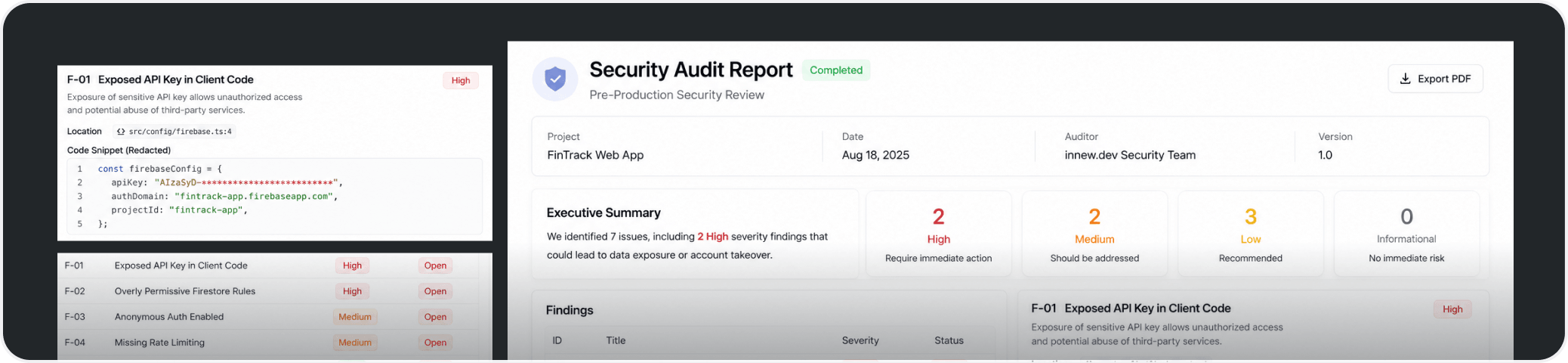Image resolution: width=1568 pixels, height=363 pixels.
Task: Click the innew.dev Security Team auditor value
Action: pyautogui.click(x=1130, y=155)
